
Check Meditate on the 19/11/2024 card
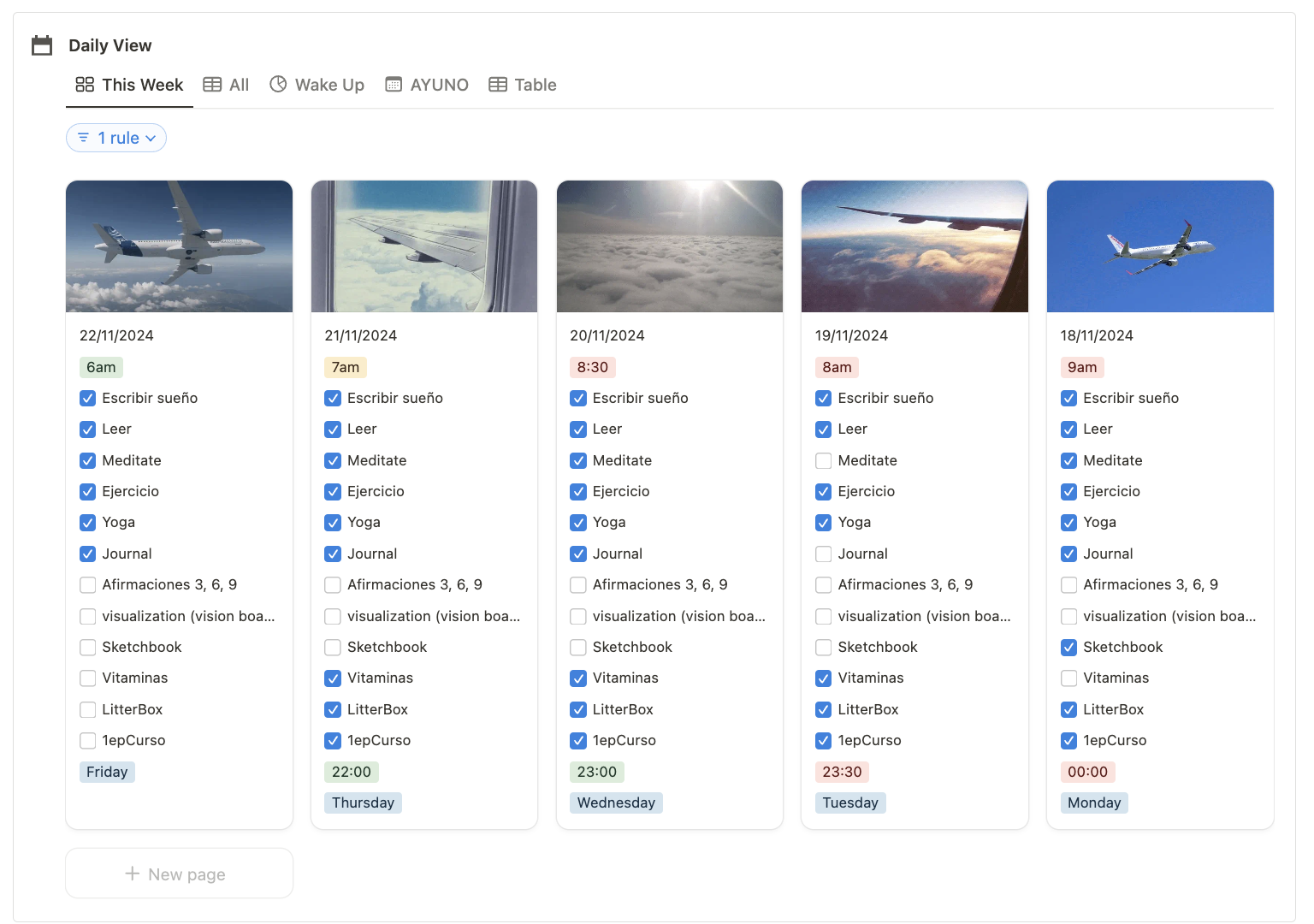tap(823, 461)
